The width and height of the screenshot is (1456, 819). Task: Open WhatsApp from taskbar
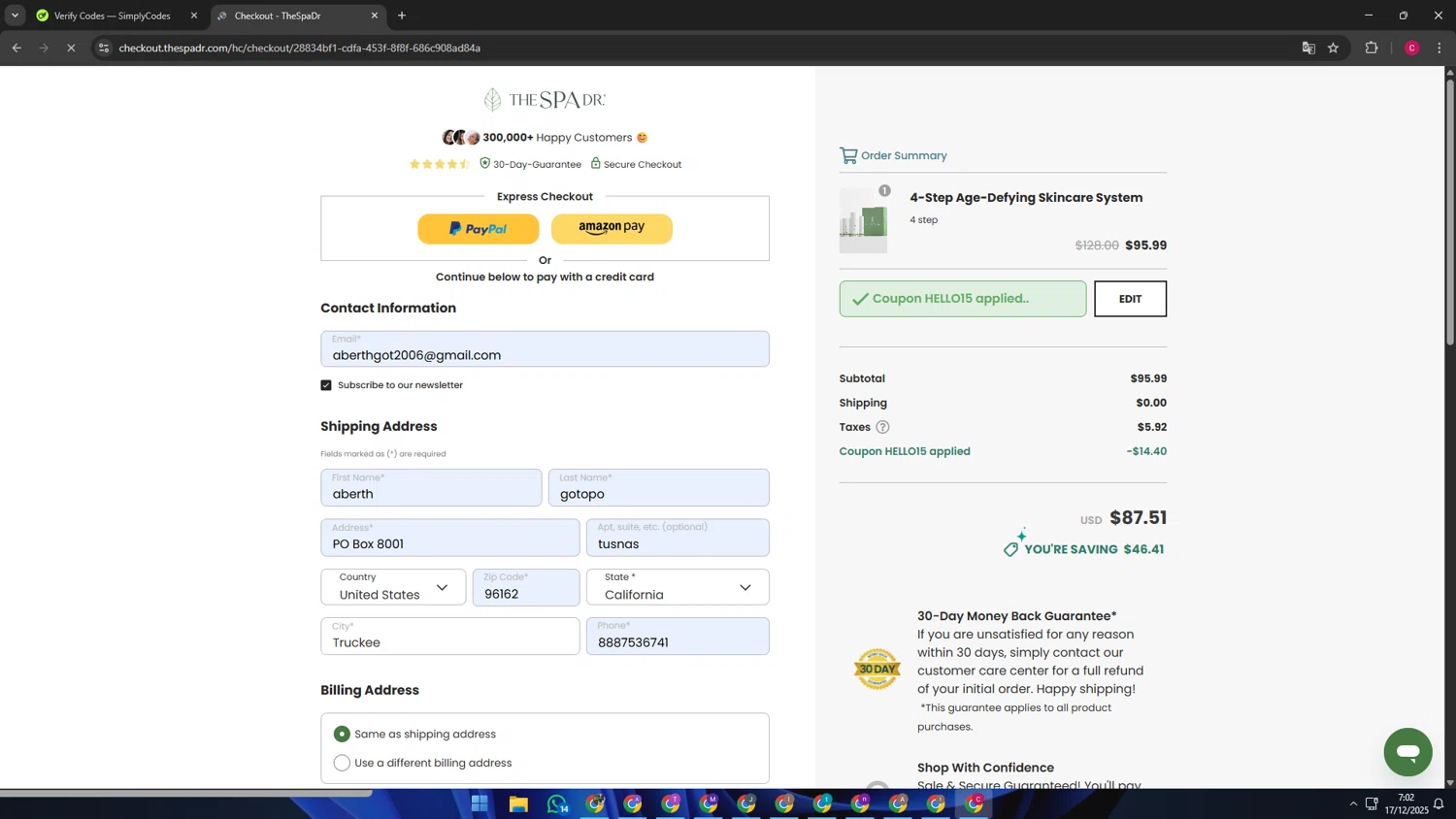pyautogui.click(x=557, y=803)
